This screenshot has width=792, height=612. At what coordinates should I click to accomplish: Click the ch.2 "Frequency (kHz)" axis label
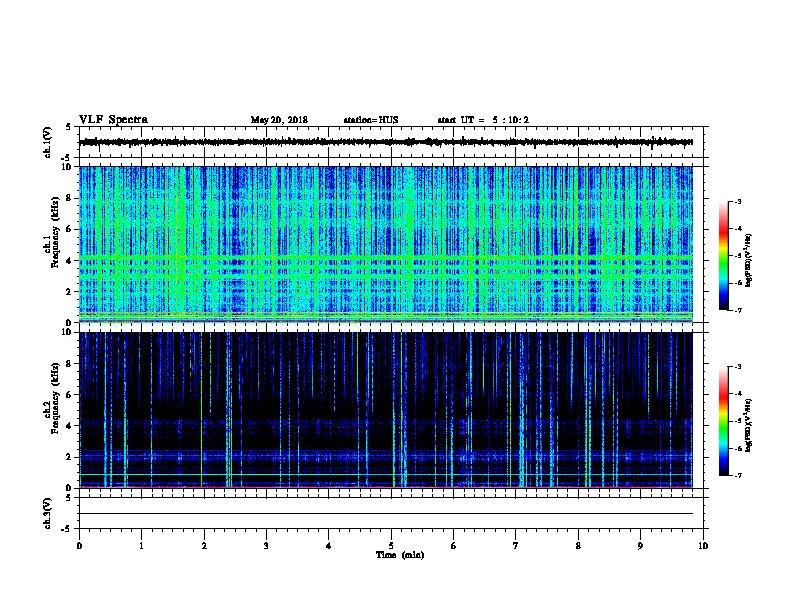point(56,398)
